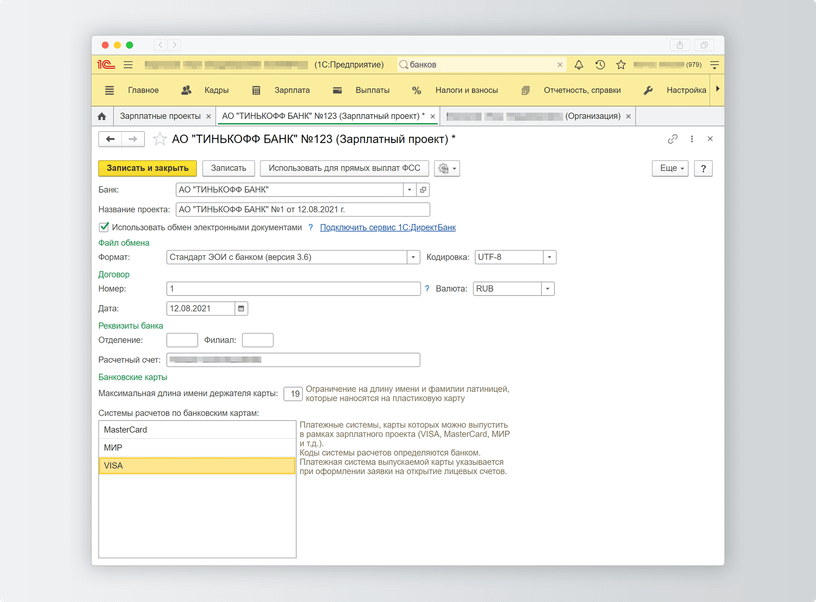Screen dimensions: 816x602
Task: Open the Еще dropdown menu
Action: click(670, 168)
